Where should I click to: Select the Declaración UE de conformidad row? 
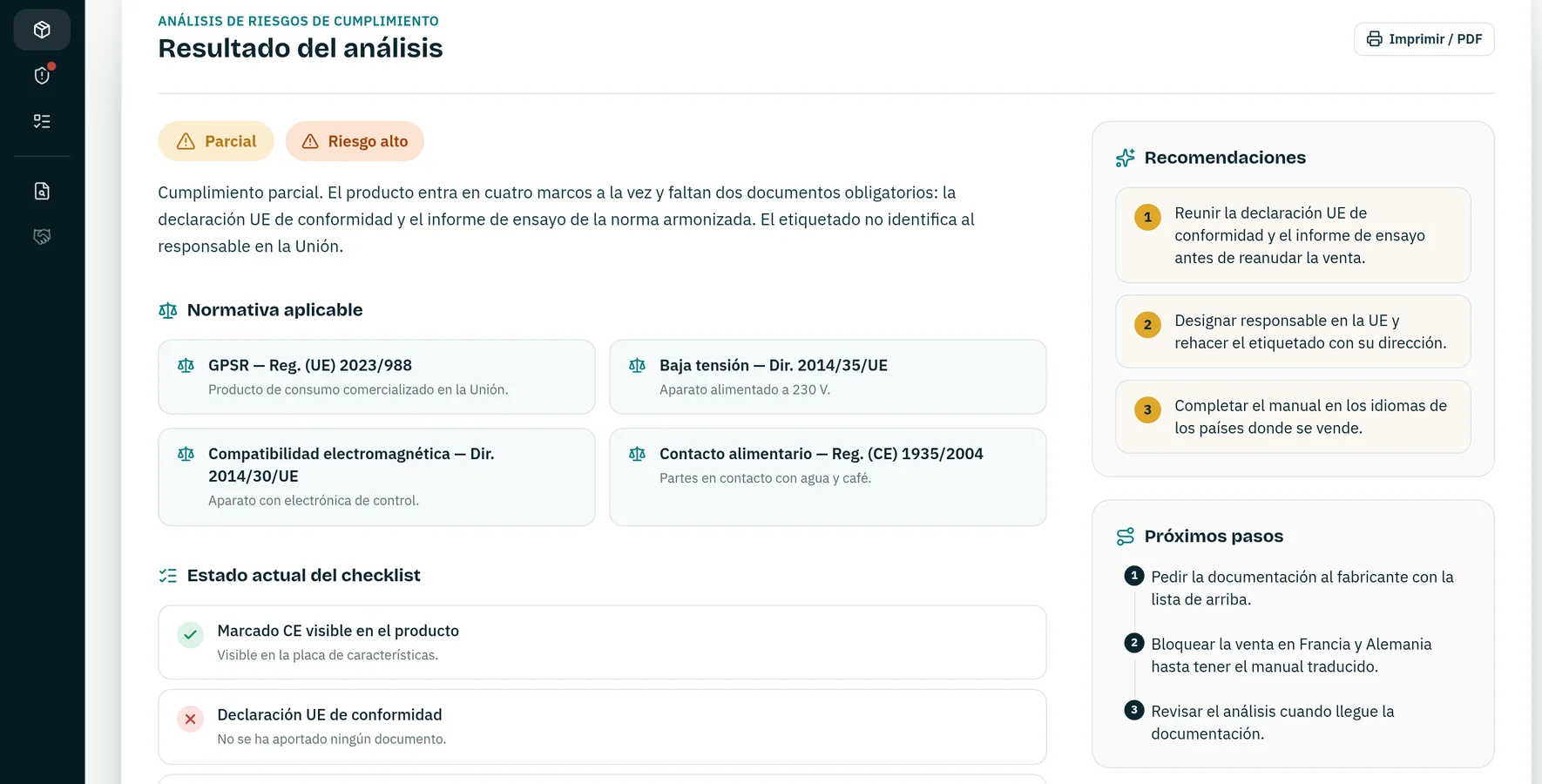pyautogui.click(x=602, y=727)
